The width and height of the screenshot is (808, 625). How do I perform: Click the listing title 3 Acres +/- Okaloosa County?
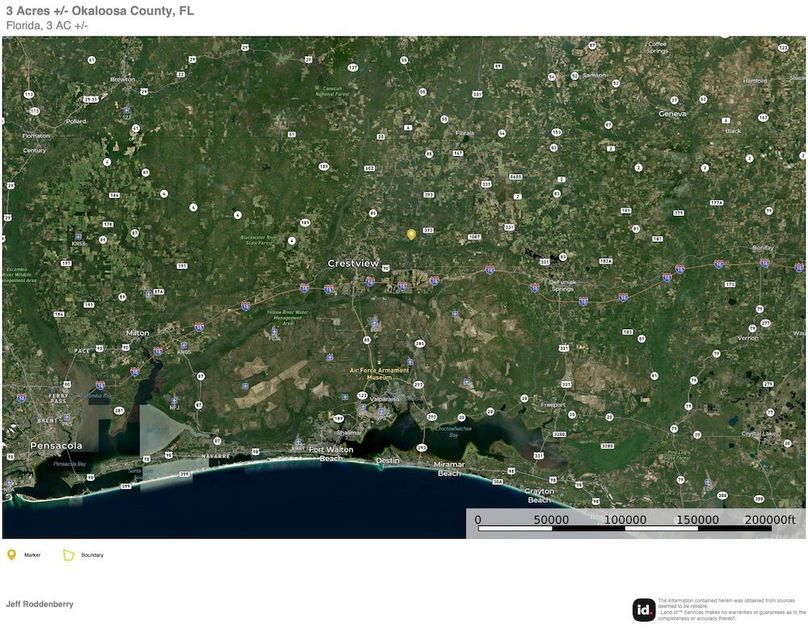[x=100, y=12]
